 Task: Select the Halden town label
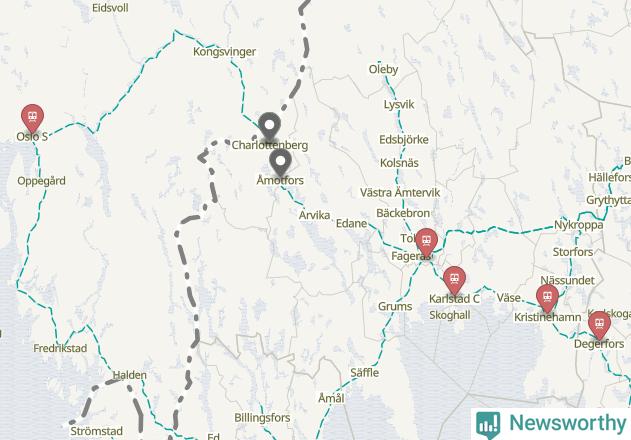(x=129, y=375)
